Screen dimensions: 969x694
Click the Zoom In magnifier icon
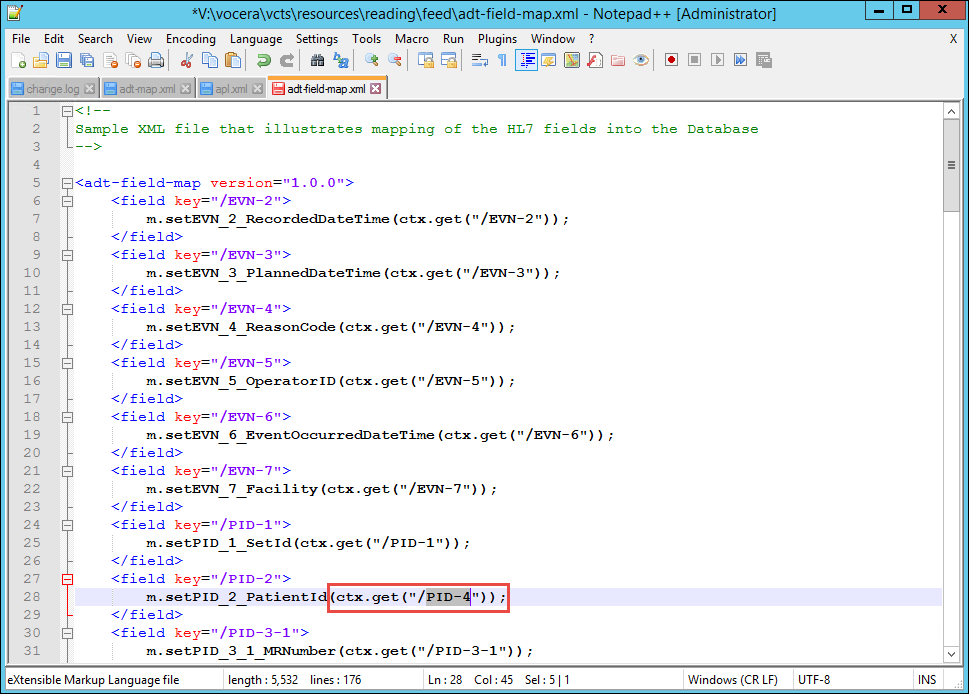coord(372,61)
